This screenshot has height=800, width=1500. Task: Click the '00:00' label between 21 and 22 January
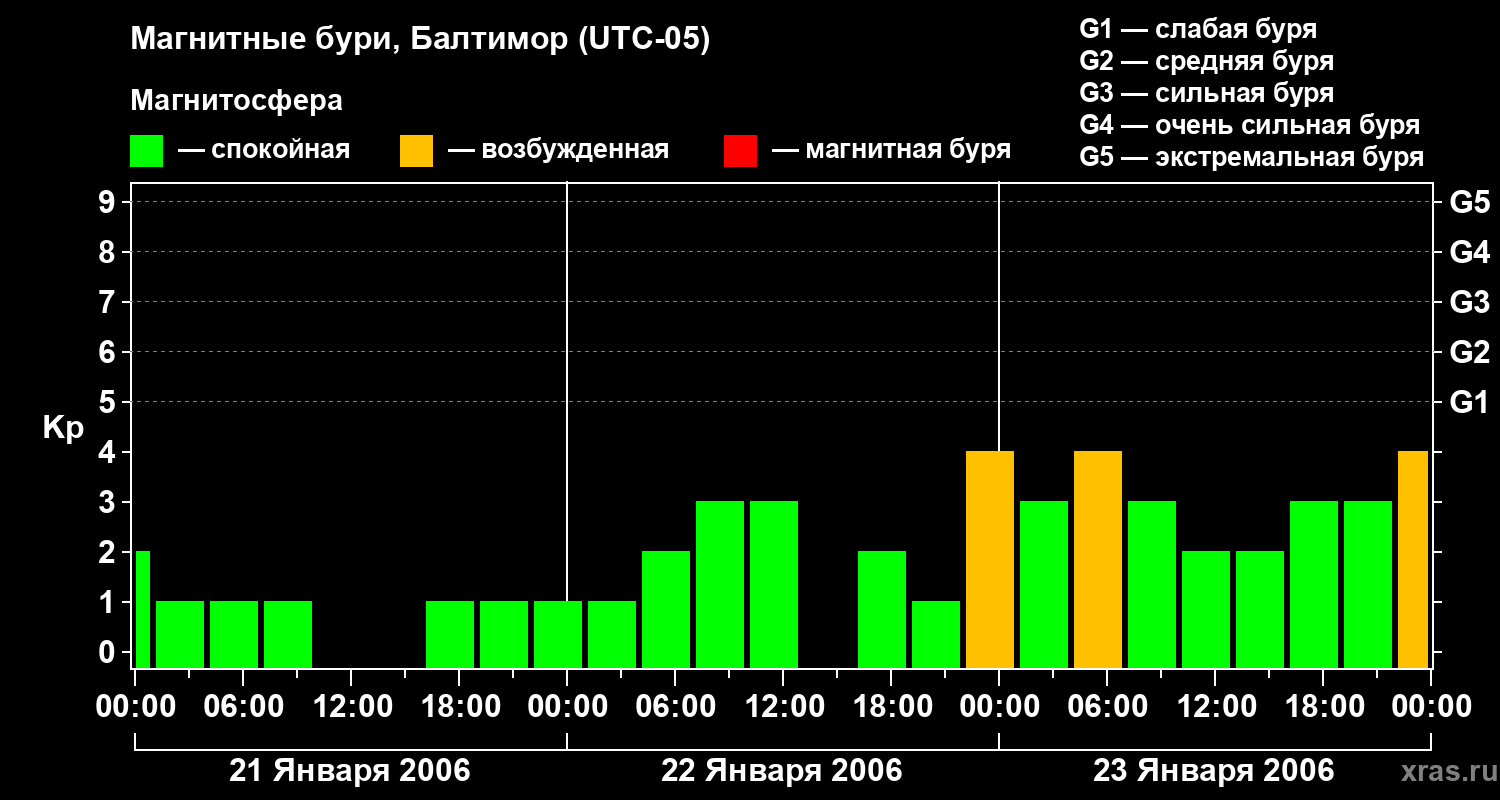coord(567,706)
